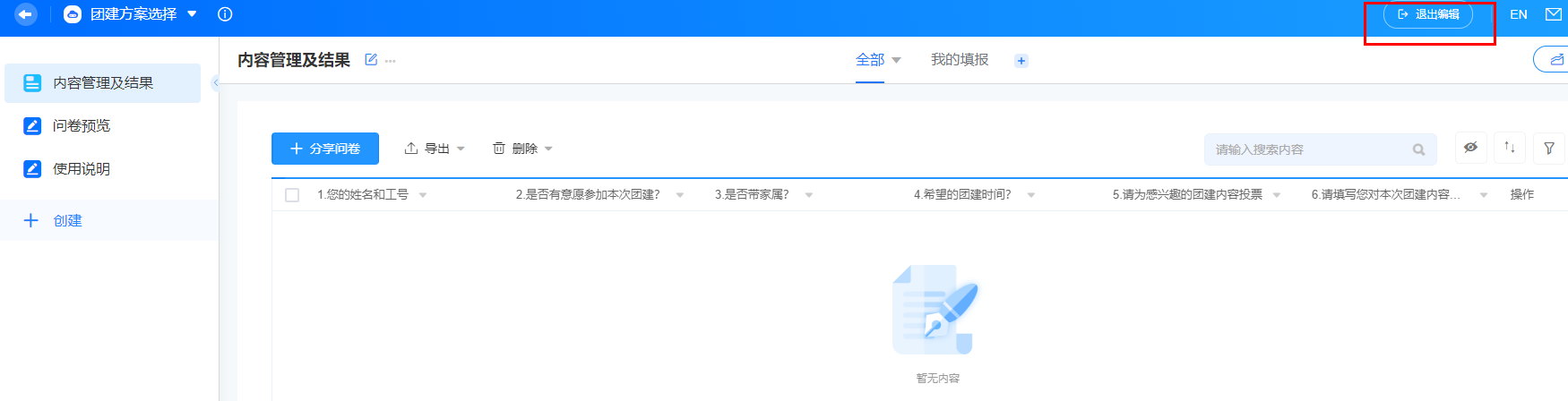Click the 退出编辑 button

pyautogui.click(x=1428, y=14)
